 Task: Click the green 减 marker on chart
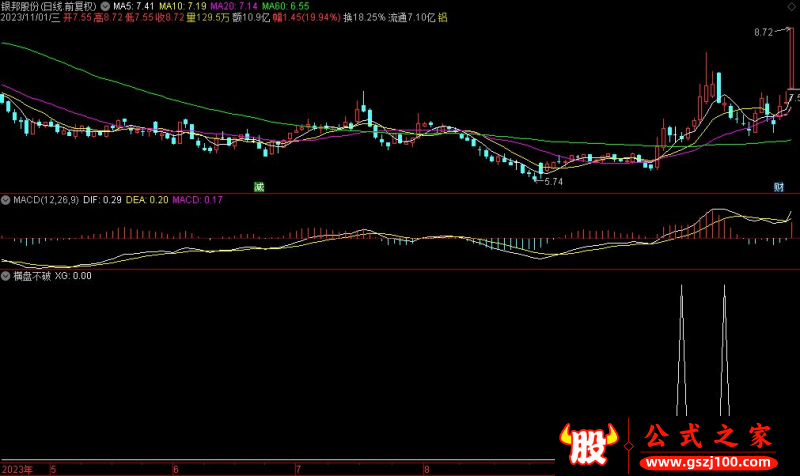(x=259, y=187)
